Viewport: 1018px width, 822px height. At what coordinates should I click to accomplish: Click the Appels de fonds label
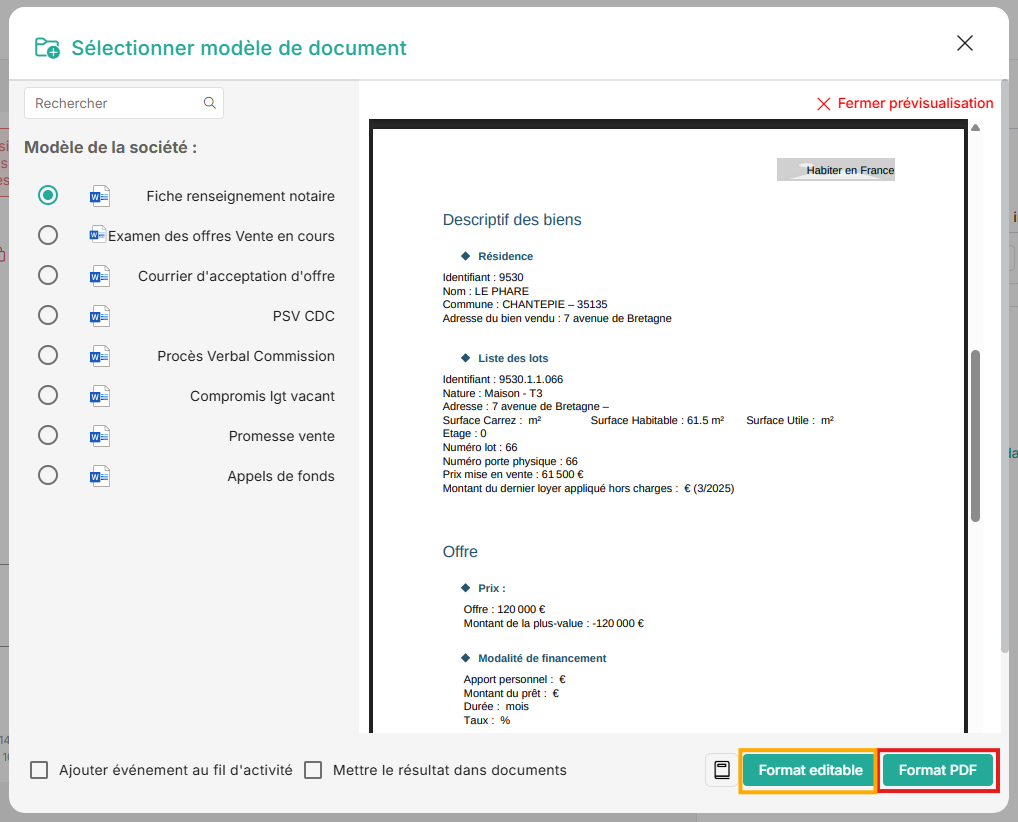point(281,476)
